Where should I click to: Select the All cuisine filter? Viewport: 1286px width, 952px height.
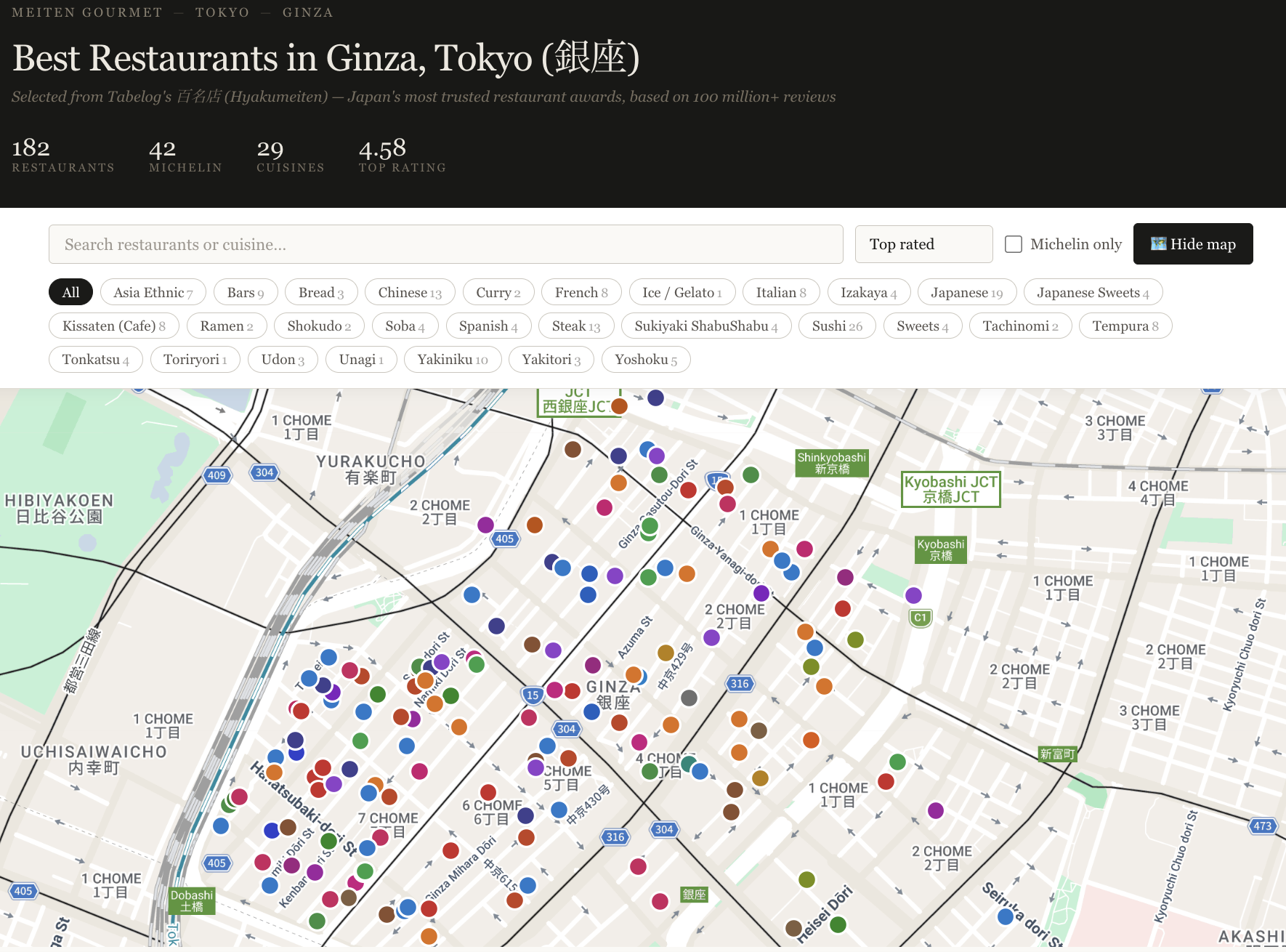point(70,292)
